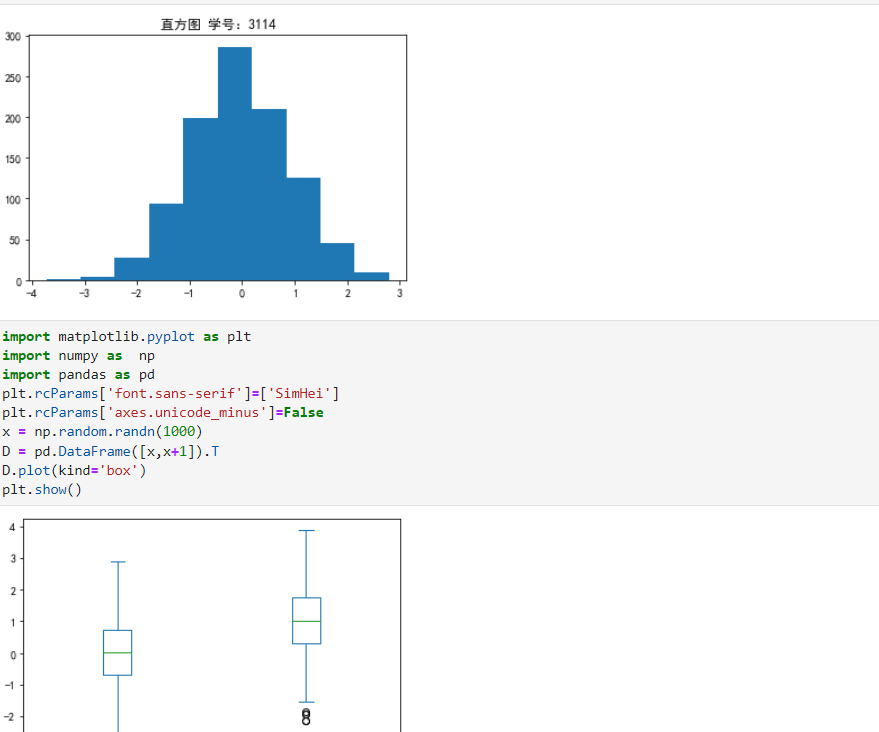The image size is (879, 732).
Task: Place cursor in 'import matplotlib.pyplot as plt' line
Action: tap(127, 337)
